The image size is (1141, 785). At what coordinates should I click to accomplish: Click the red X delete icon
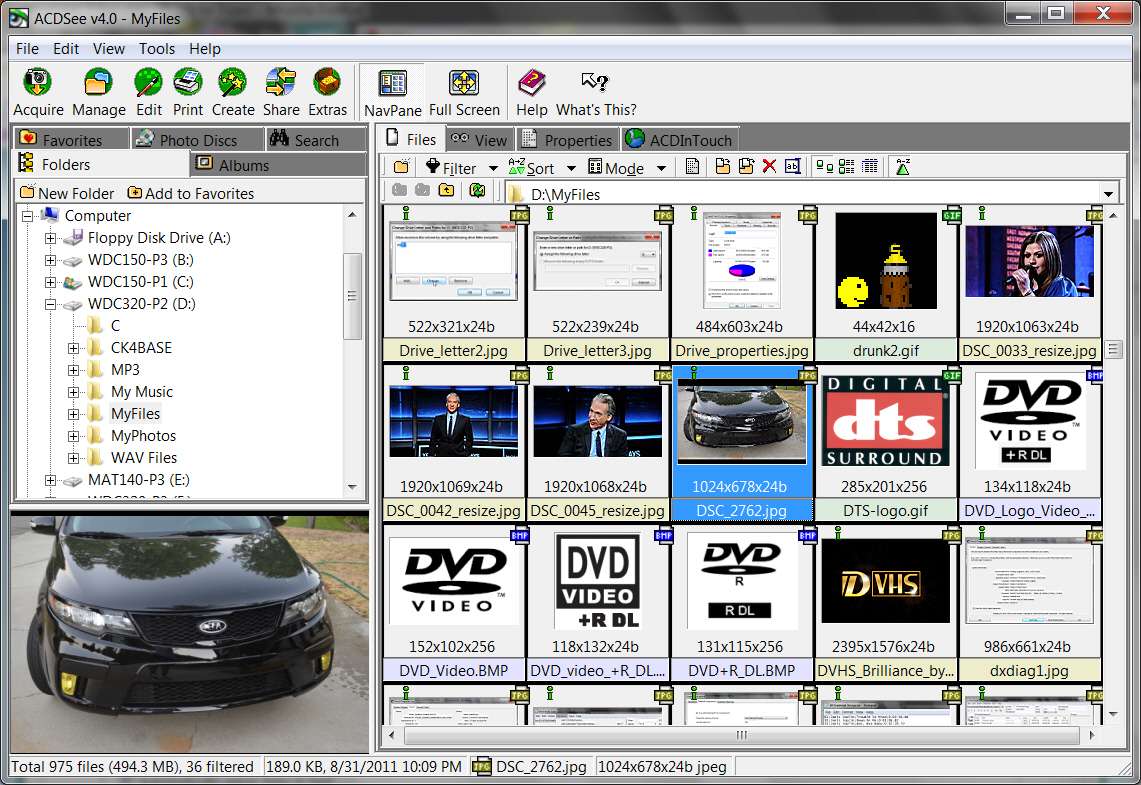pos(769,167)
